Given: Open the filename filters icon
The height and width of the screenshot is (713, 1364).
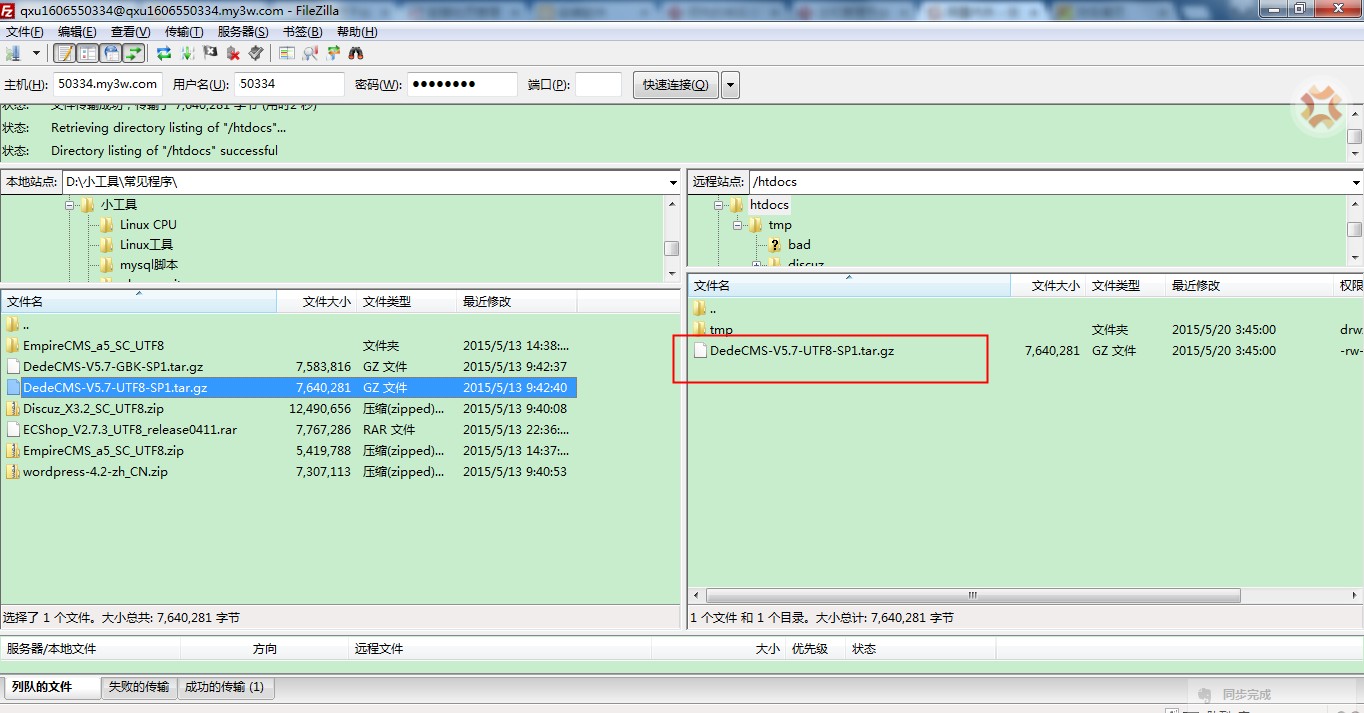Looking at the screenshot, I should [x=287, y=53].
